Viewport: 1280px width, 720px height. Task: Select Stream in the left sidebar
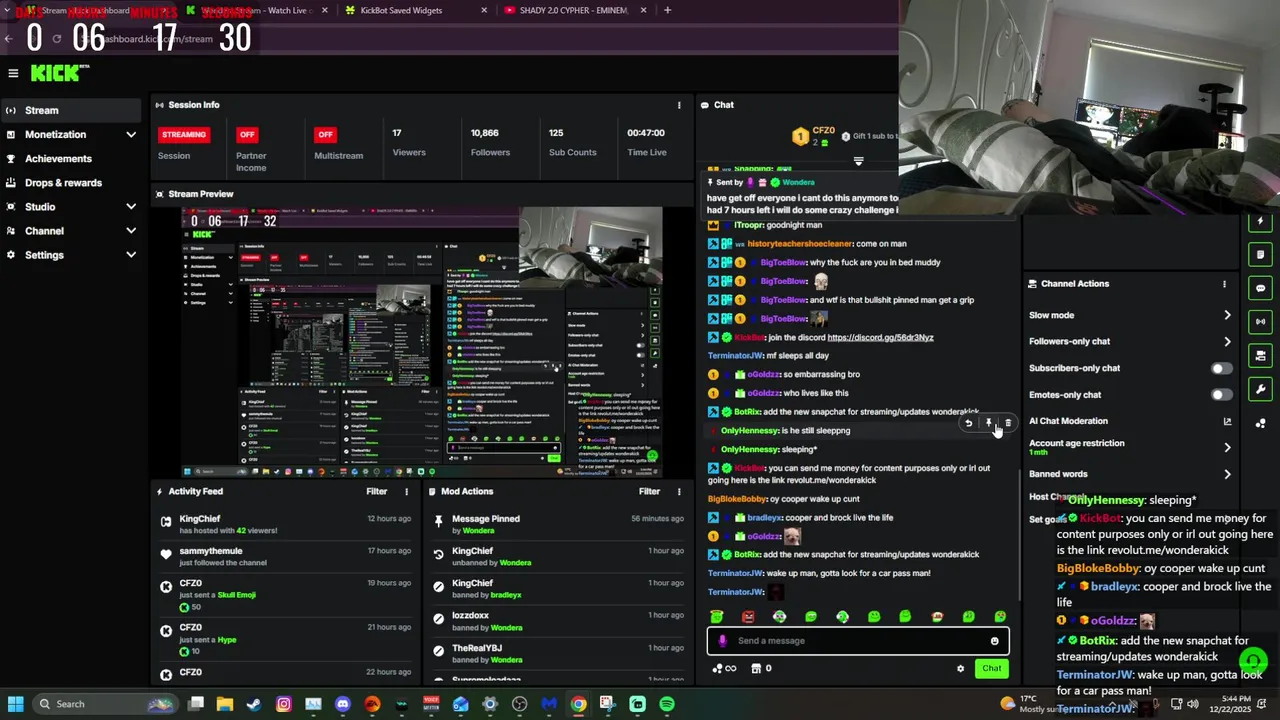pyautogui.click(x=70, y=111)
